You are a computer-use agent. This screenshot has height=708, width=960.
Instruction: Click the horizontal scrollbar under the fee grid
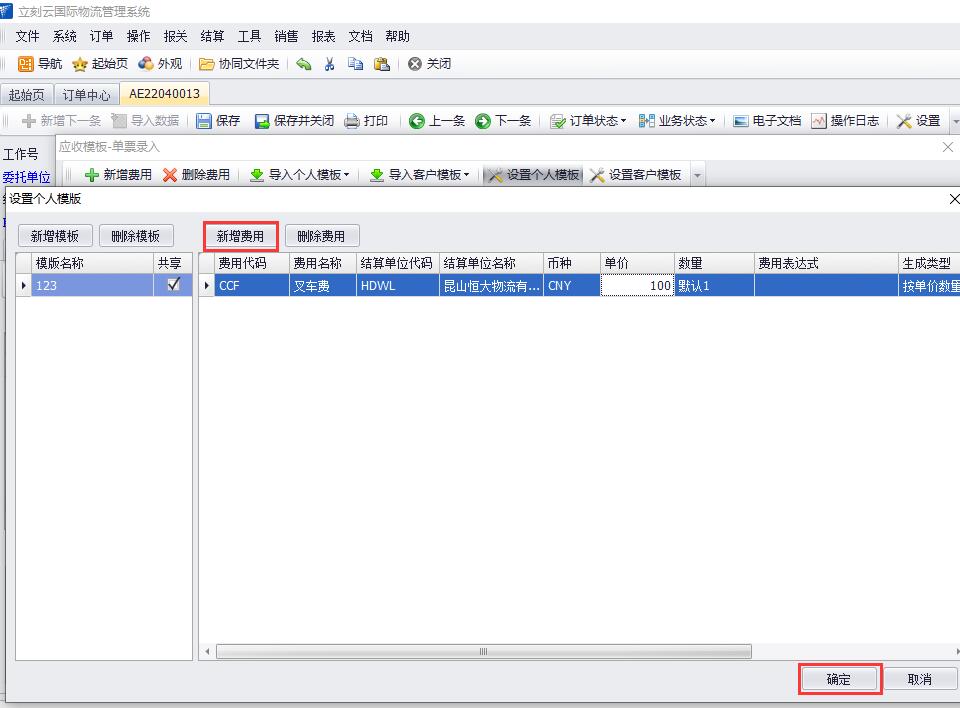tap(483, 652)
